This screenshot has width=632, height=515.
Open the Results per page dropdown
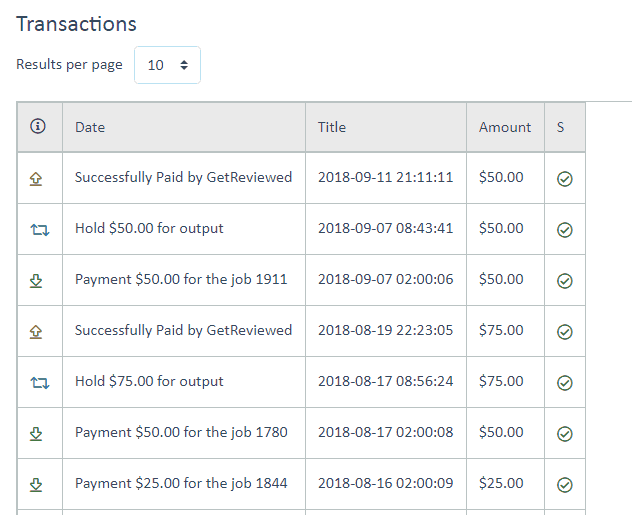167,65
